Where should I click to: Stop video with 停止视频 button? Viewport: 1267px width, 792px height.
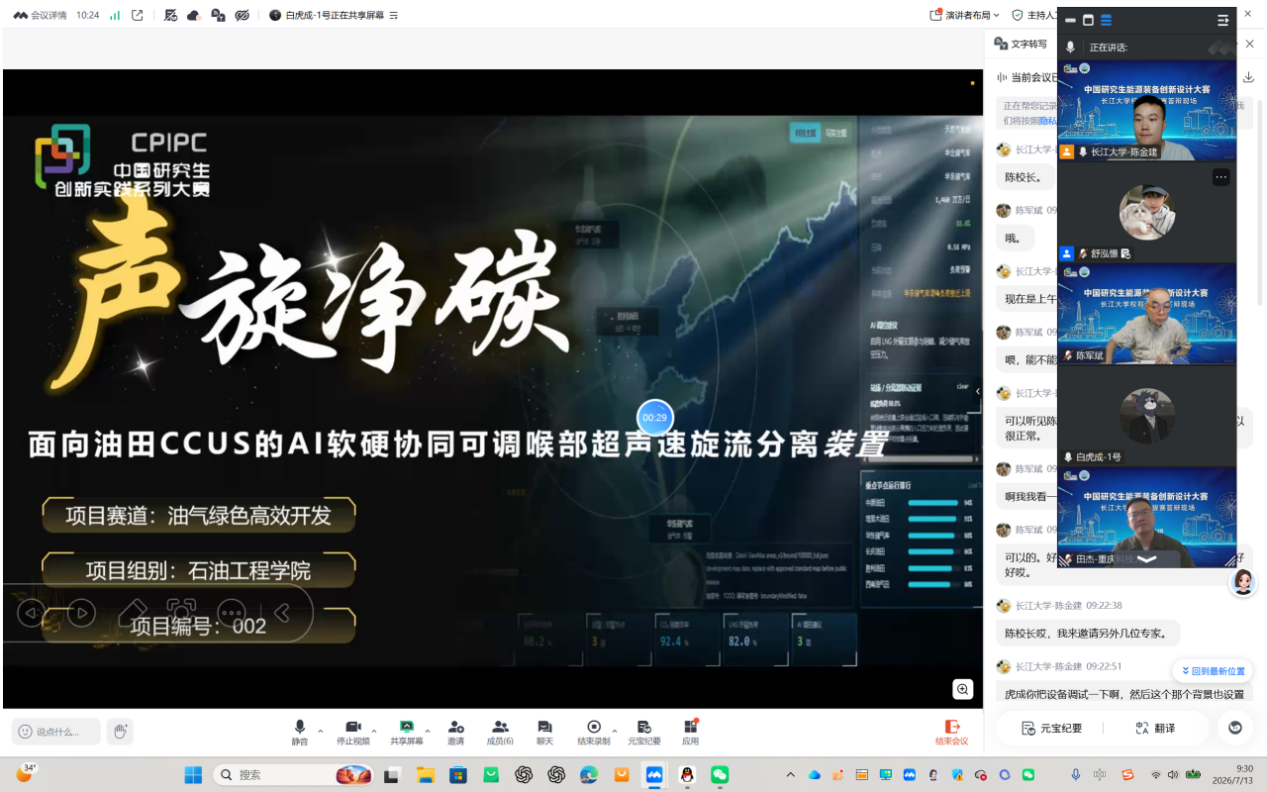tap(353, 732)
